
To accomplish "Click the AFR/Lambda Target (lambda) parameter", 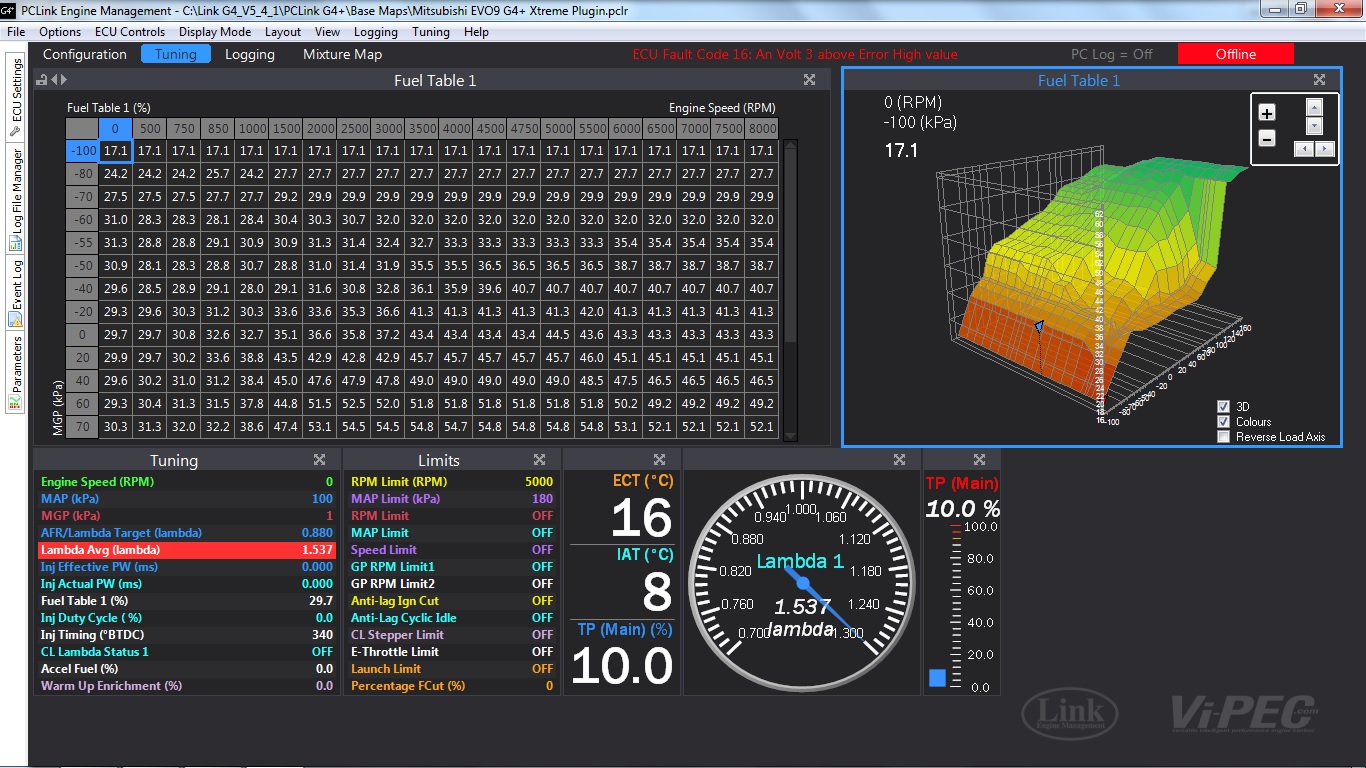I will (x=187, y=533).
